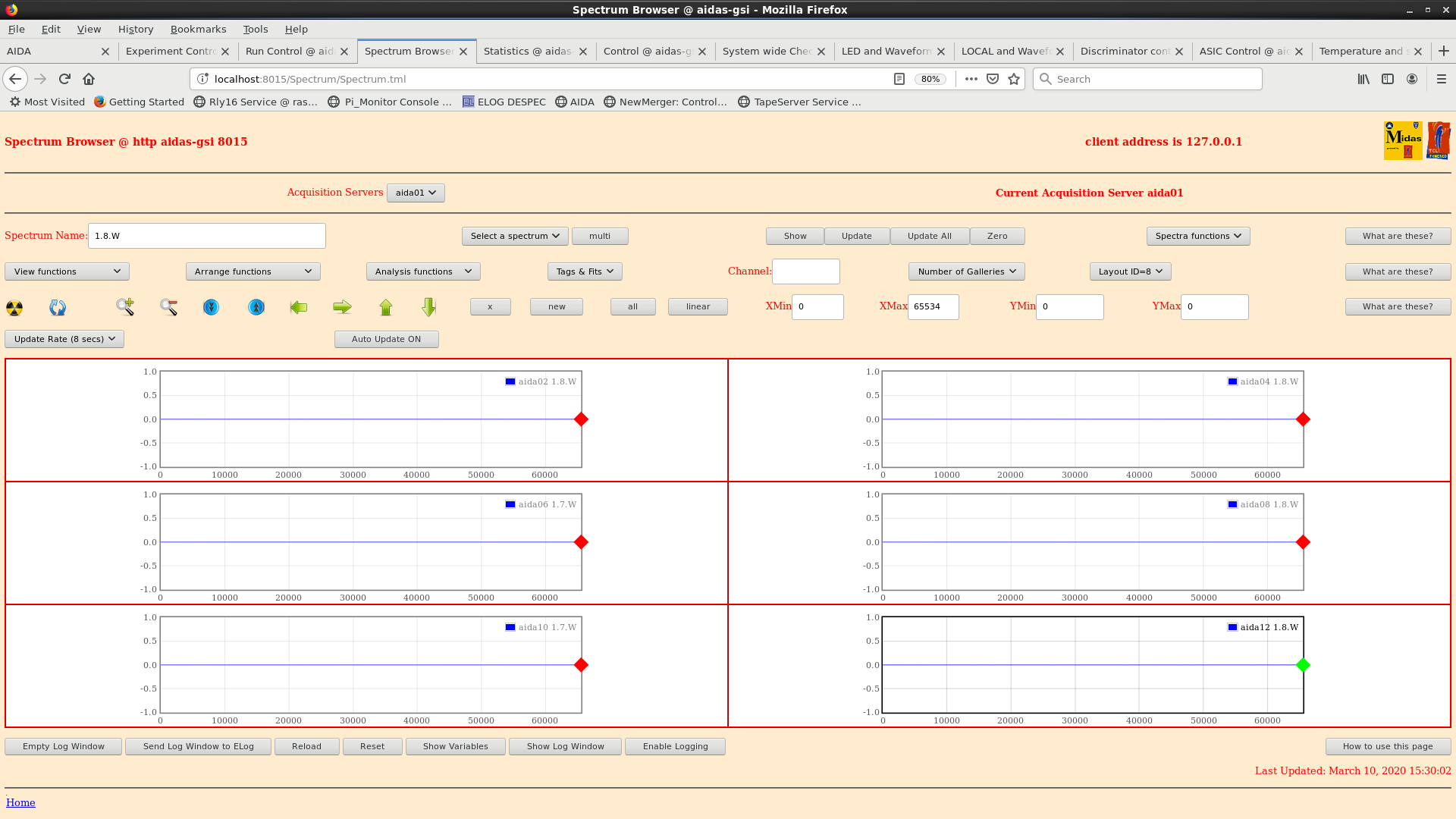Click the green left arrow icon
This screenshot has width=1456, height=819.
pos(299,307)
